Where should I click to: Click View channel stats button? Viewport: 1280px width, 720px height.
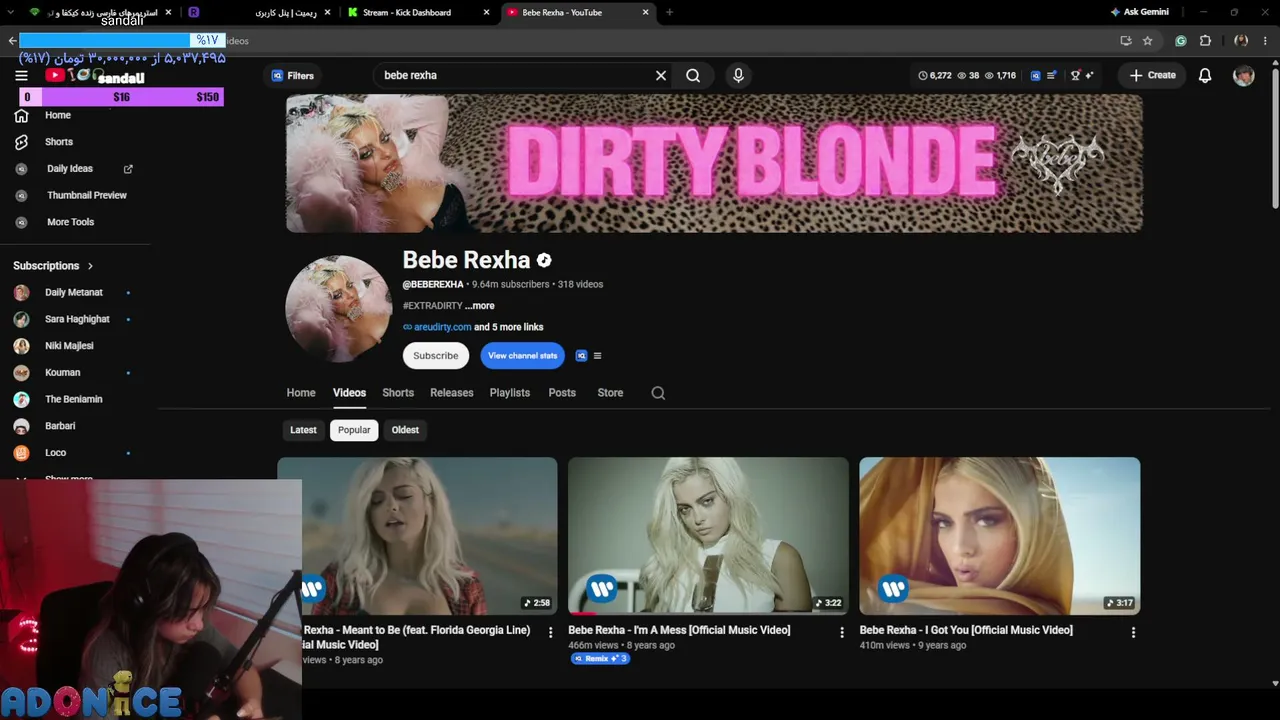coord(522,356)
